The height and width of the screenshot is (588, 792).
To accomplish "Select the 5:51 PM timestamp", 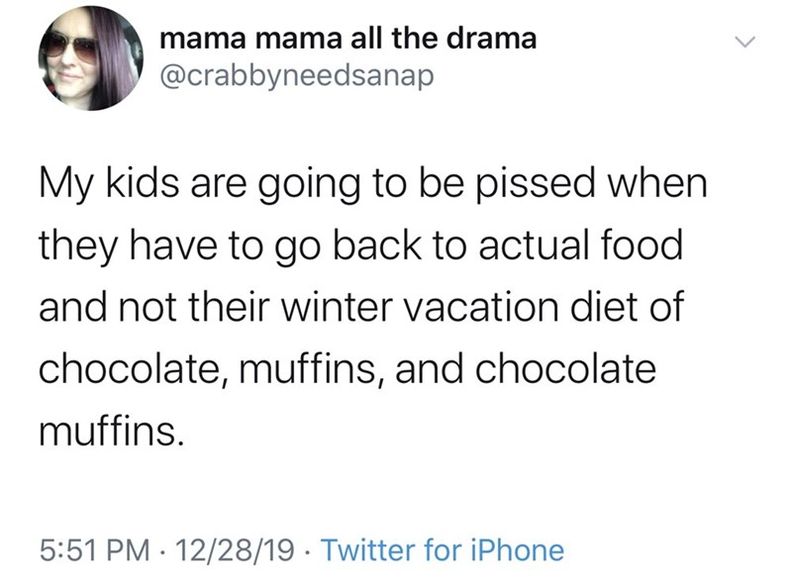I will coord(94,550).
